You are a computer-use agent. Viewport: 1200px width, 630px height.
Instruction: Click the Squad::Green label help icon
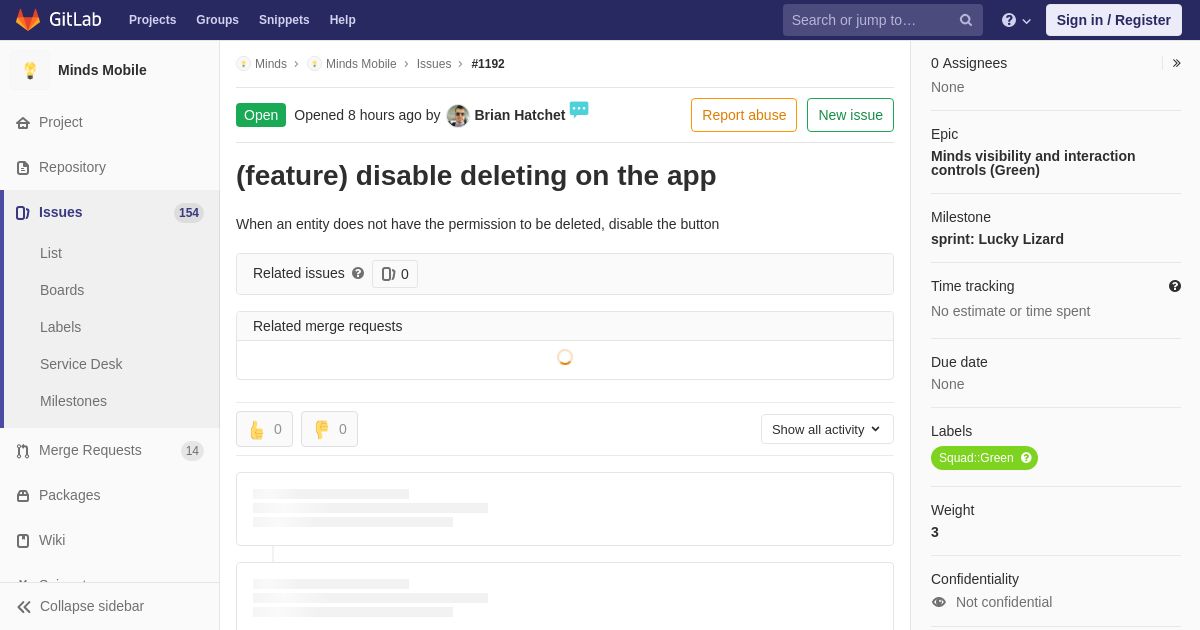1026,458
